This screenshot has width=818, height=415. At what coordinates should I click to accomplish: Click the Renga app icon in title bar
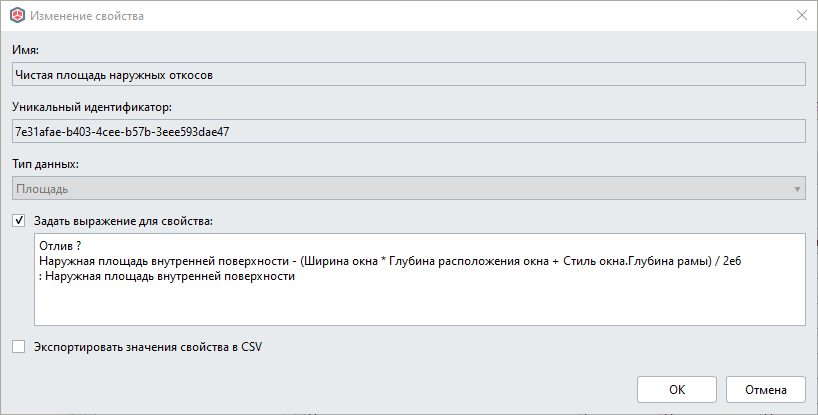pos(18,16)
